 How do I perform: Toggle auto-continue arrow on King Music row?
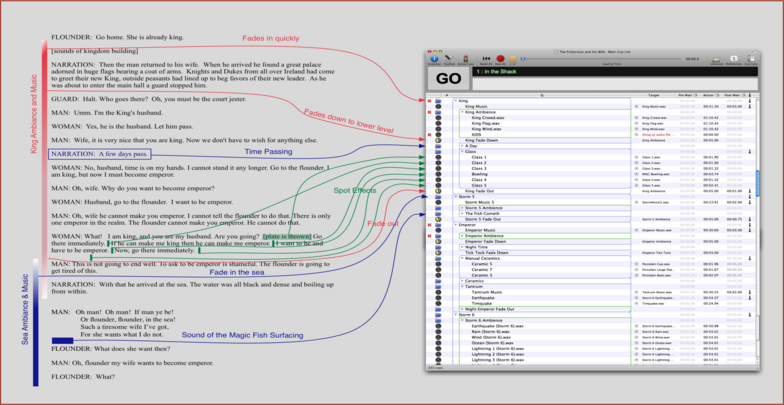coord(750,106)
